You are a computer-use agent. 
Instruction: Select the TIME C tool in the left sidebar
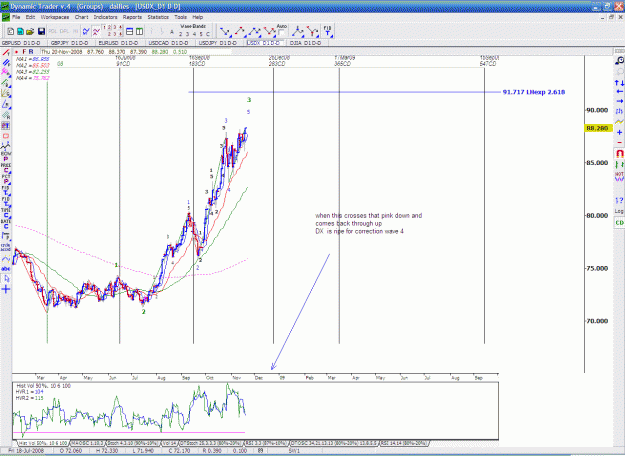(x=6, y=212)
